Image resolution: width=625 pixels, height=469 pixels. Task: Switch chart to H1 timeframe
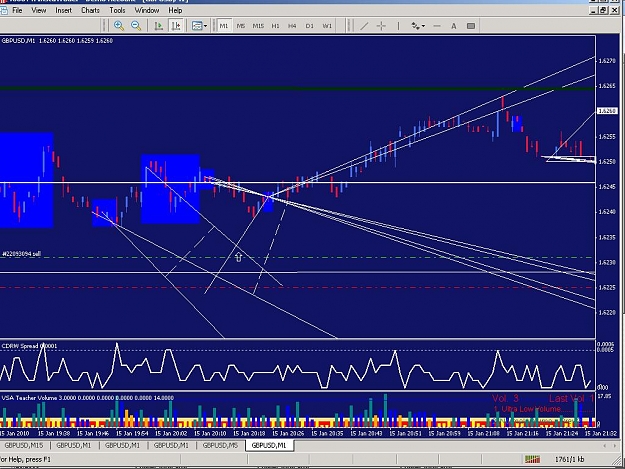click(x=275, y=26)
